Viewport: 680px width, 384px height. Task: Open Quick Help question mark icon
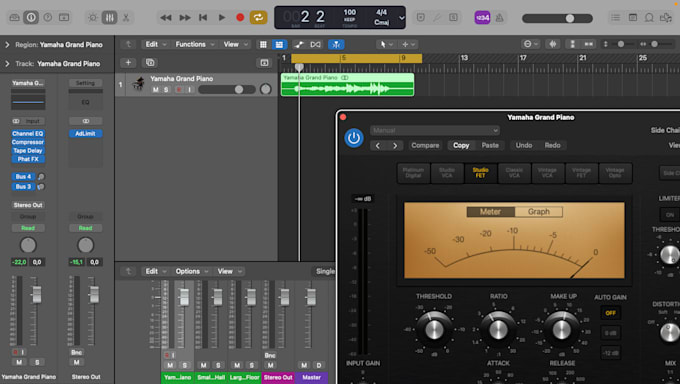click(48, 17)
